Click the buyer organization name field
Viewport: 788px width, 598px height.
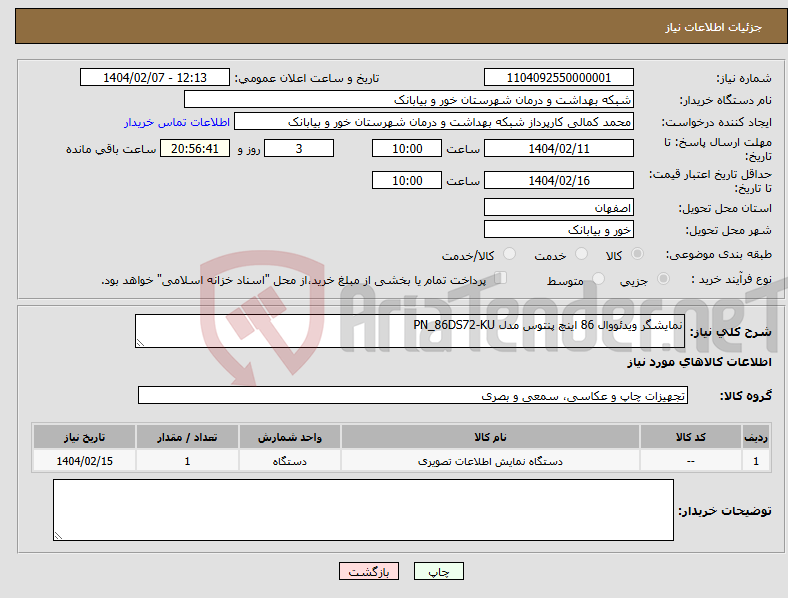click(x=409, y=99)
